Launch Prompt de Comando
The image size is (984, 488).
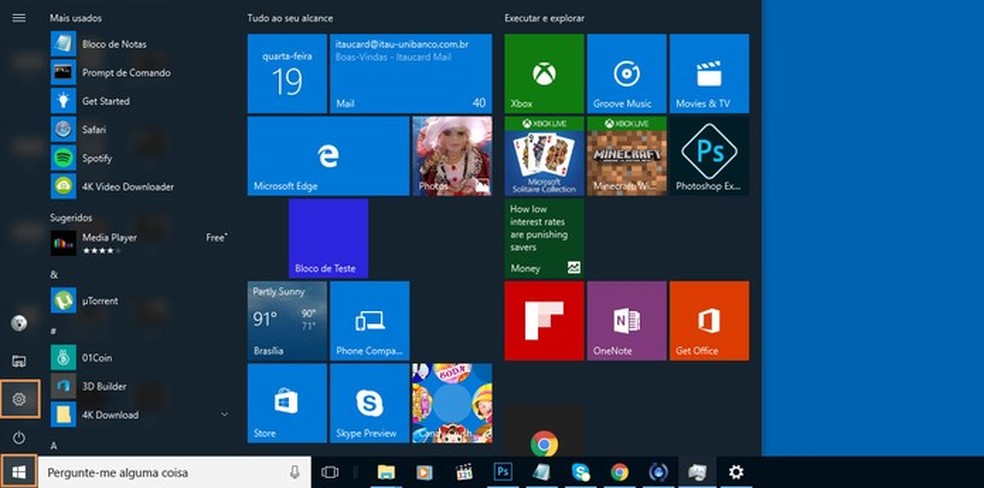pos(139,73)
